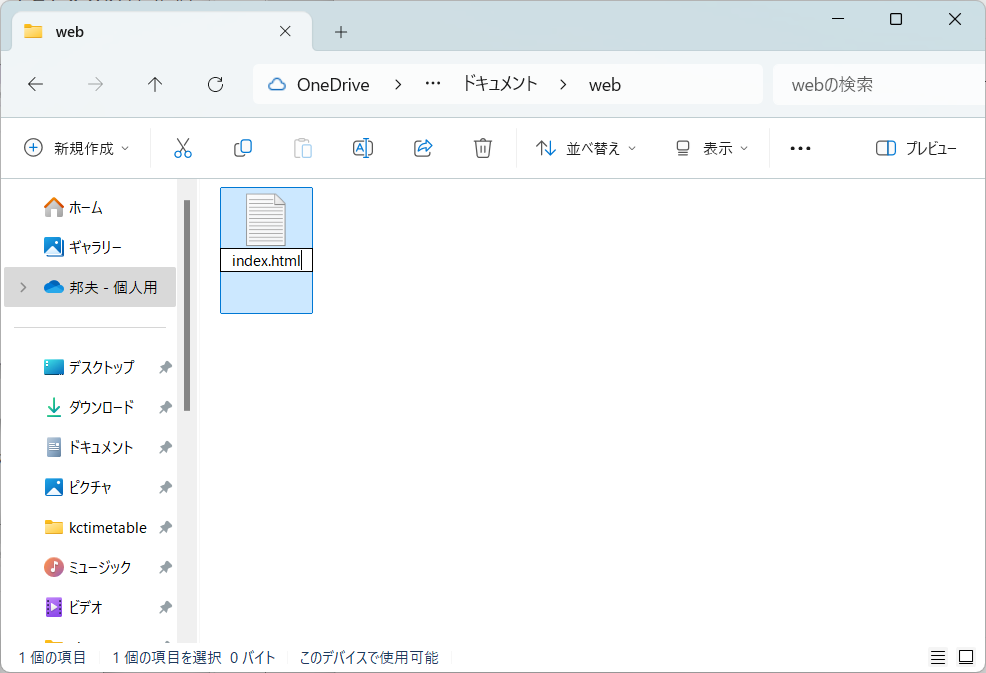
Task: Share index.html via the share icon
Action: pyautogui.click(x=422, y=147)
